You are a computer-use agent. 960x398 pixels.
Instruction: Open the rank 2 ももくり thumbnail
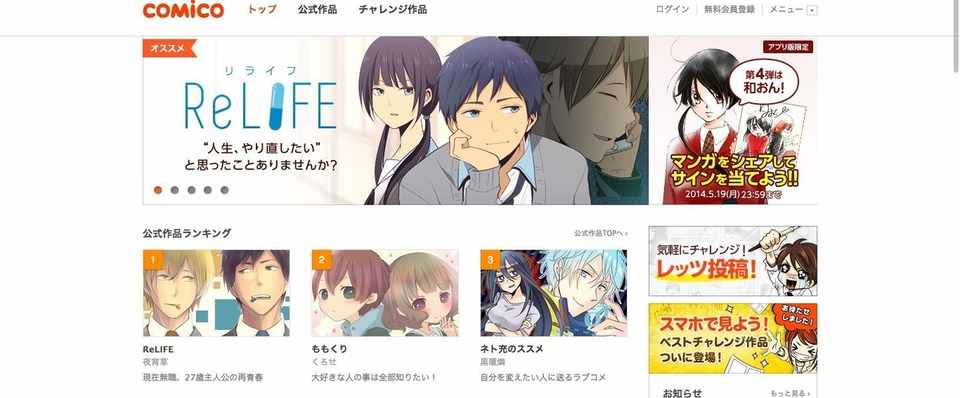click(x=384, y=293)
